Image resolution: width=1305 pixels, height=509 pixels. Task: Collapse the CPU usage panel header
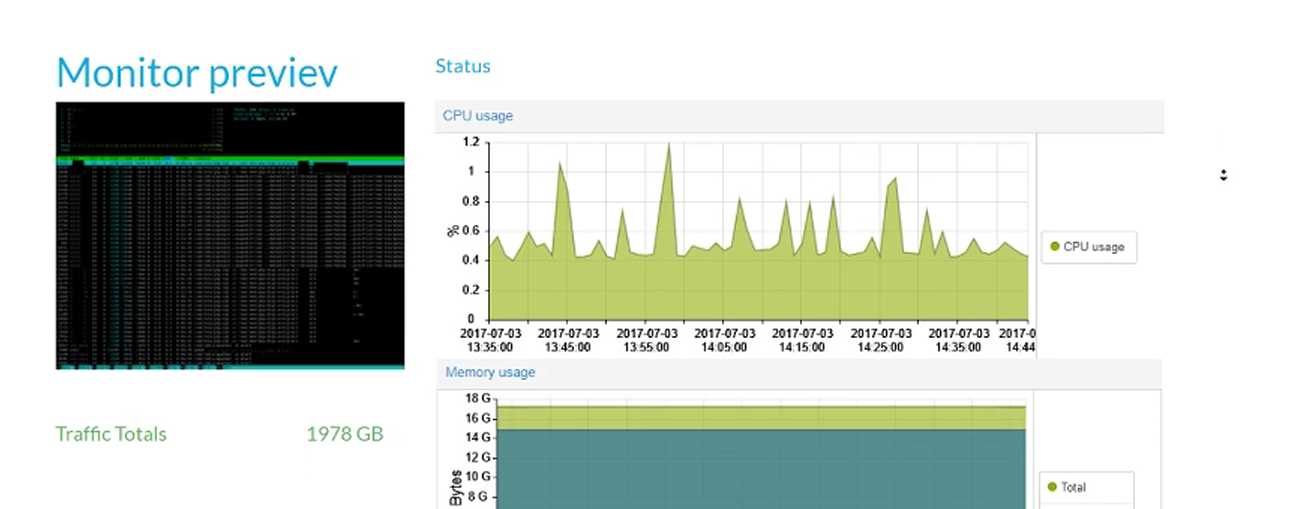(478, 116)
